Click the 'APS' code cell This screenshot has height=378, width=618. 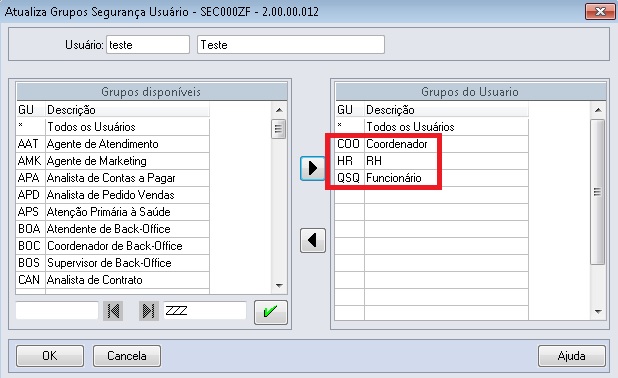31,212
